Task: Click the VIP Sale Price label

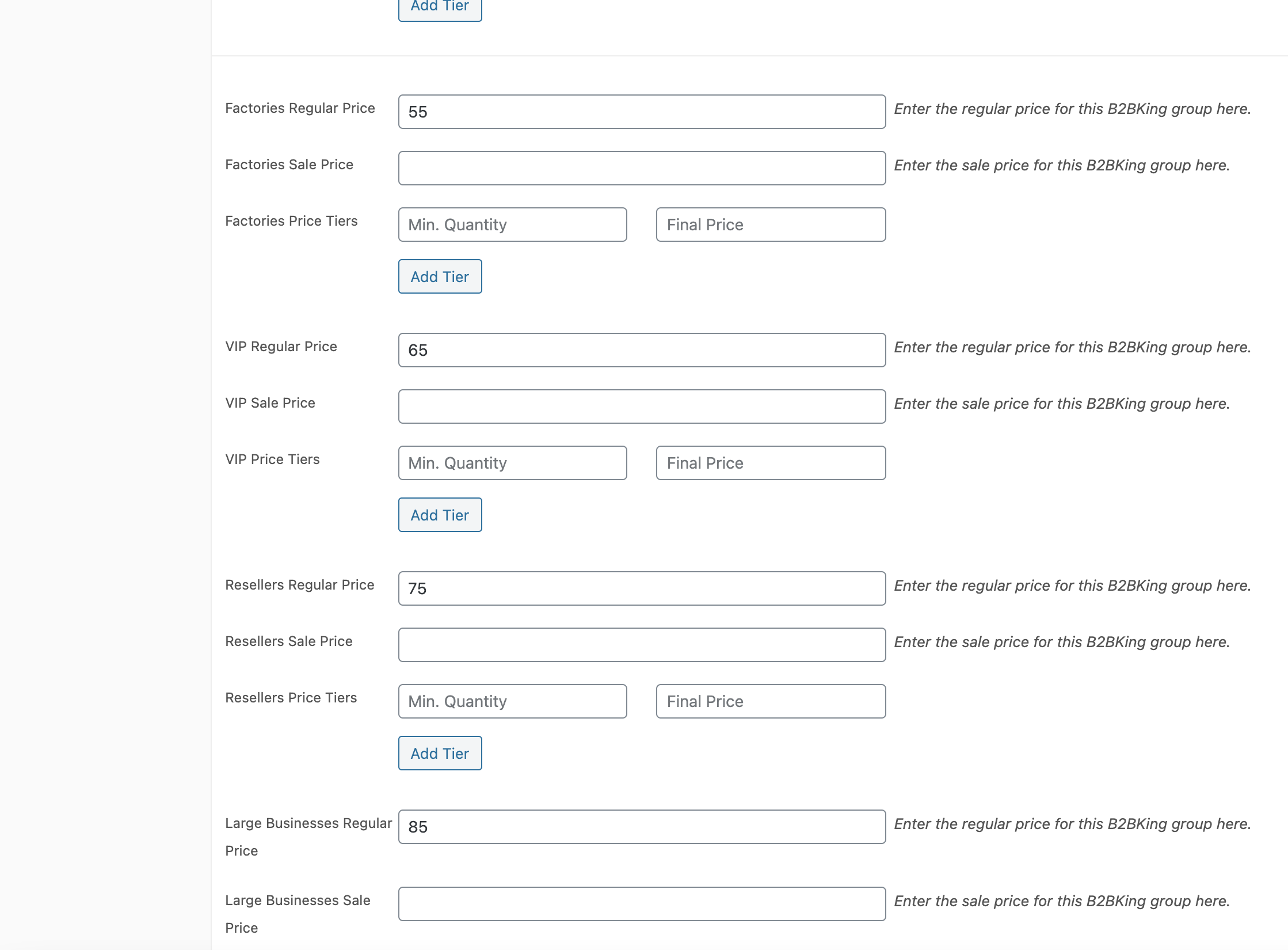Action: [270, 403]
